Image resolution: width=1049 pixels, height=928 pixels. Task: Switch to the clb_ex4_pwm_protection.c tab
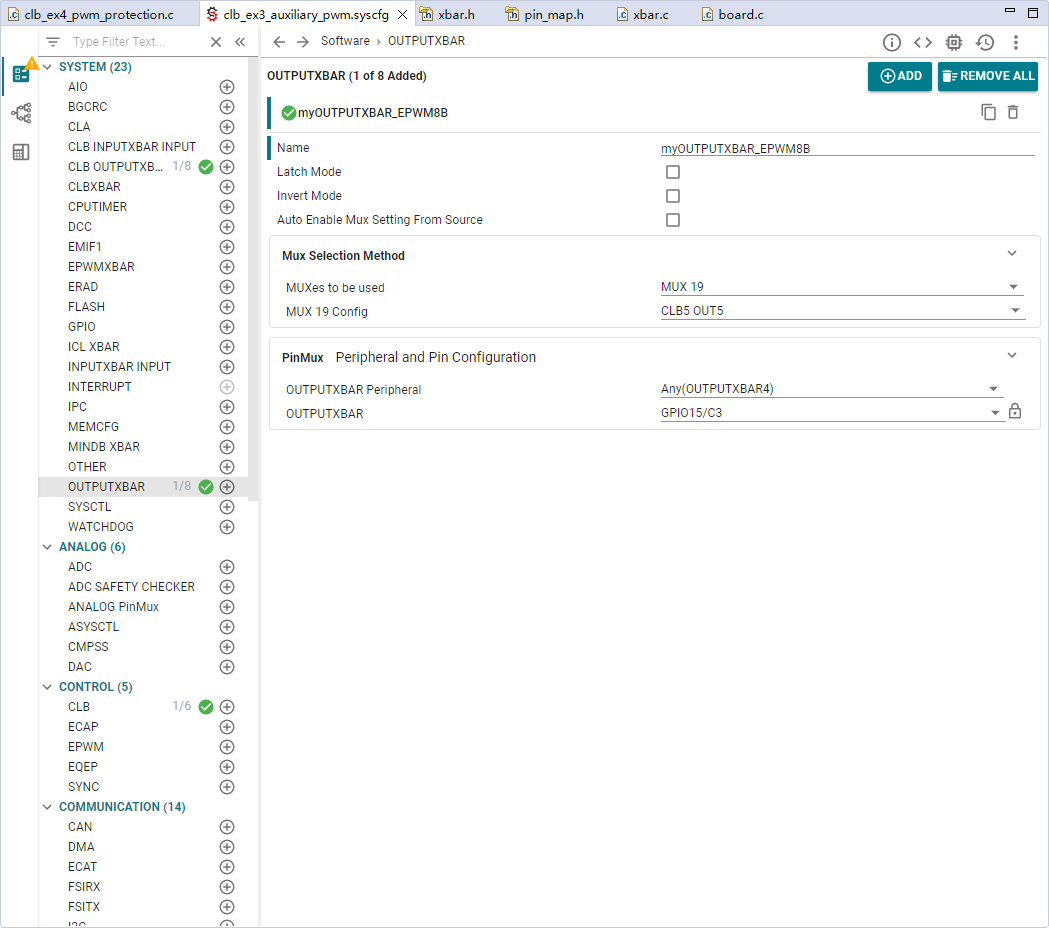(99, 14)
